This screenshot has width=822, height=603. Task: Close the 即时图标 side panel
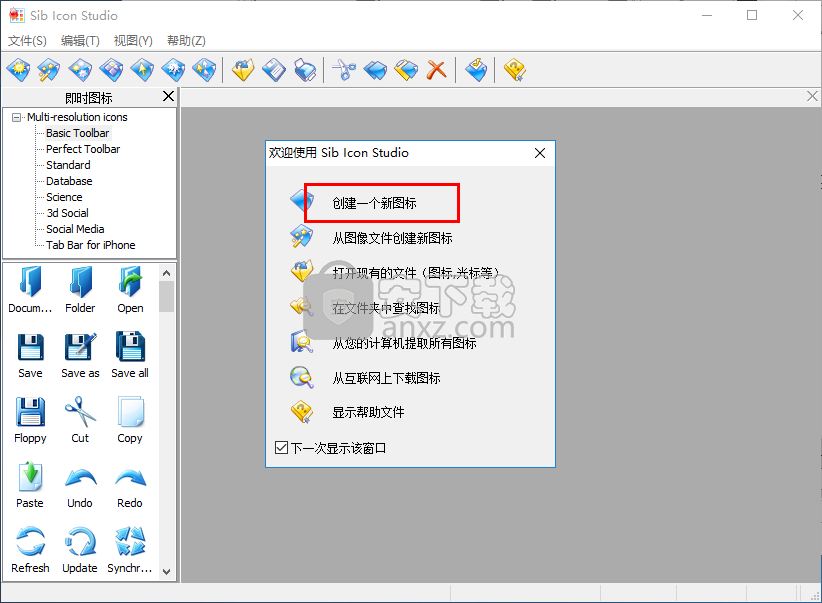click(x=168, y=96)
